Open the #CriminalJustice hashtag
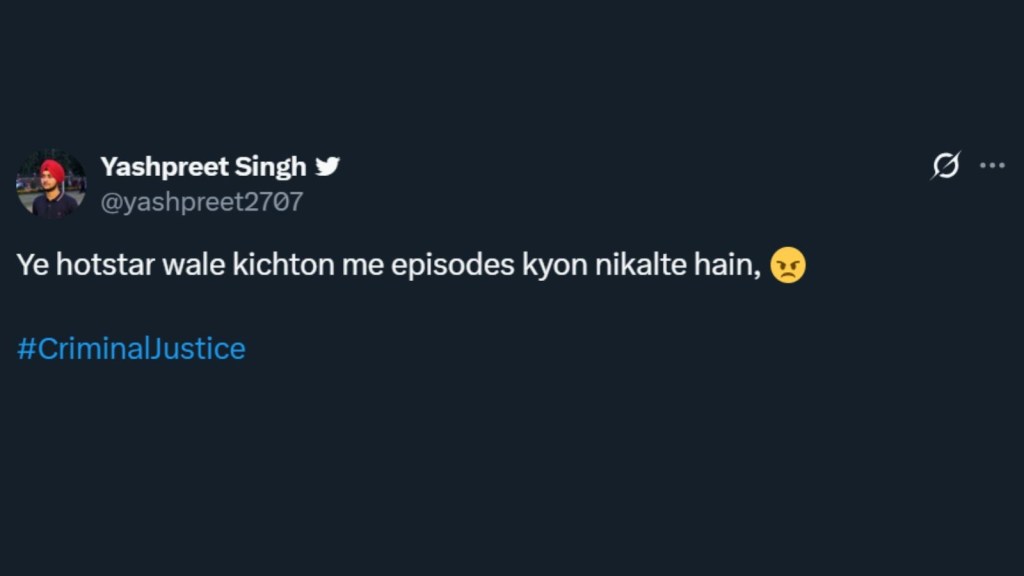Viewport: 1024px width, 576px height. 131,349
